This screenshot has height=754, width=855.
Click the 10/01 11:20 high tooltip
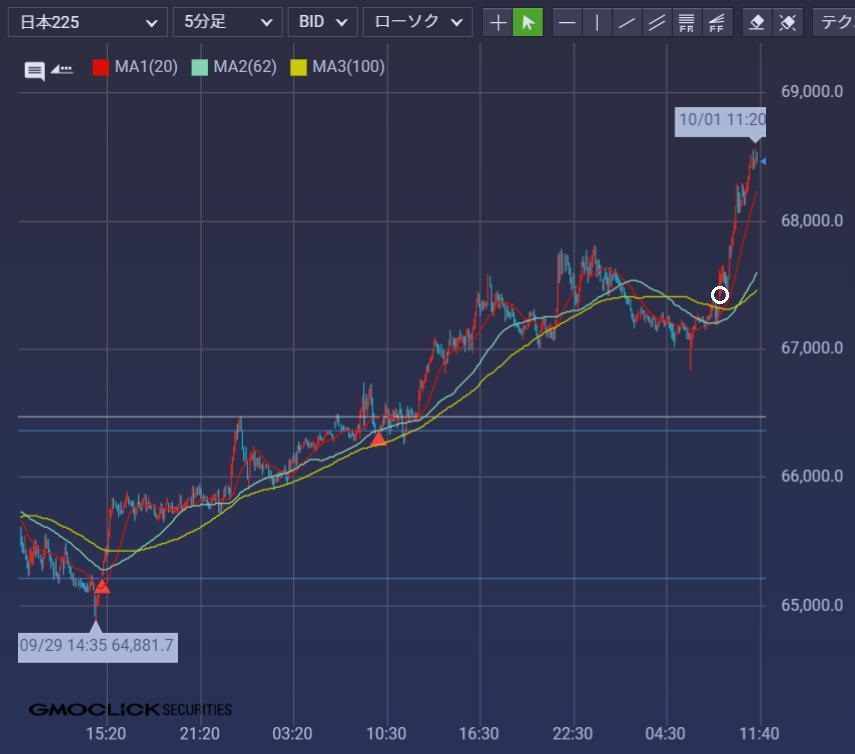(x=720, y=122)
